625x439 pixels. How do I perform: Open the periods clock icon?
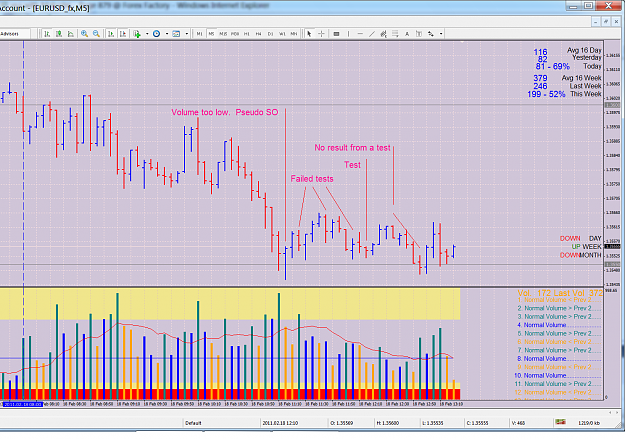[x=157, y=34]
